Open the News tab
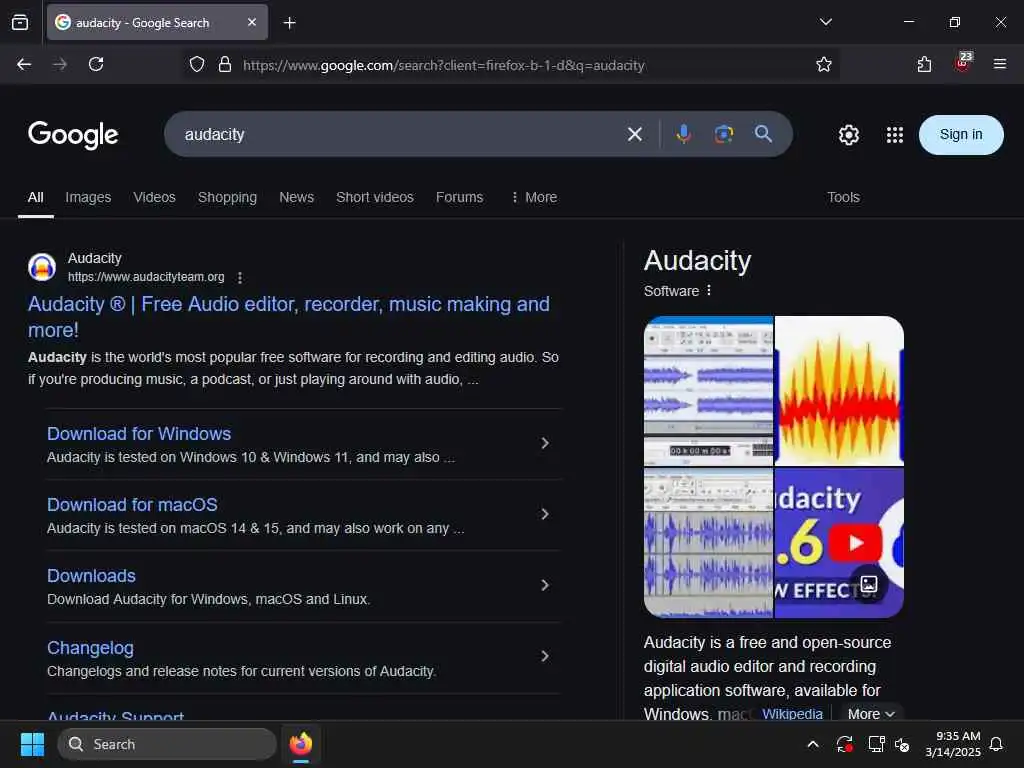Screen dimensions: 1024x768 296,197
